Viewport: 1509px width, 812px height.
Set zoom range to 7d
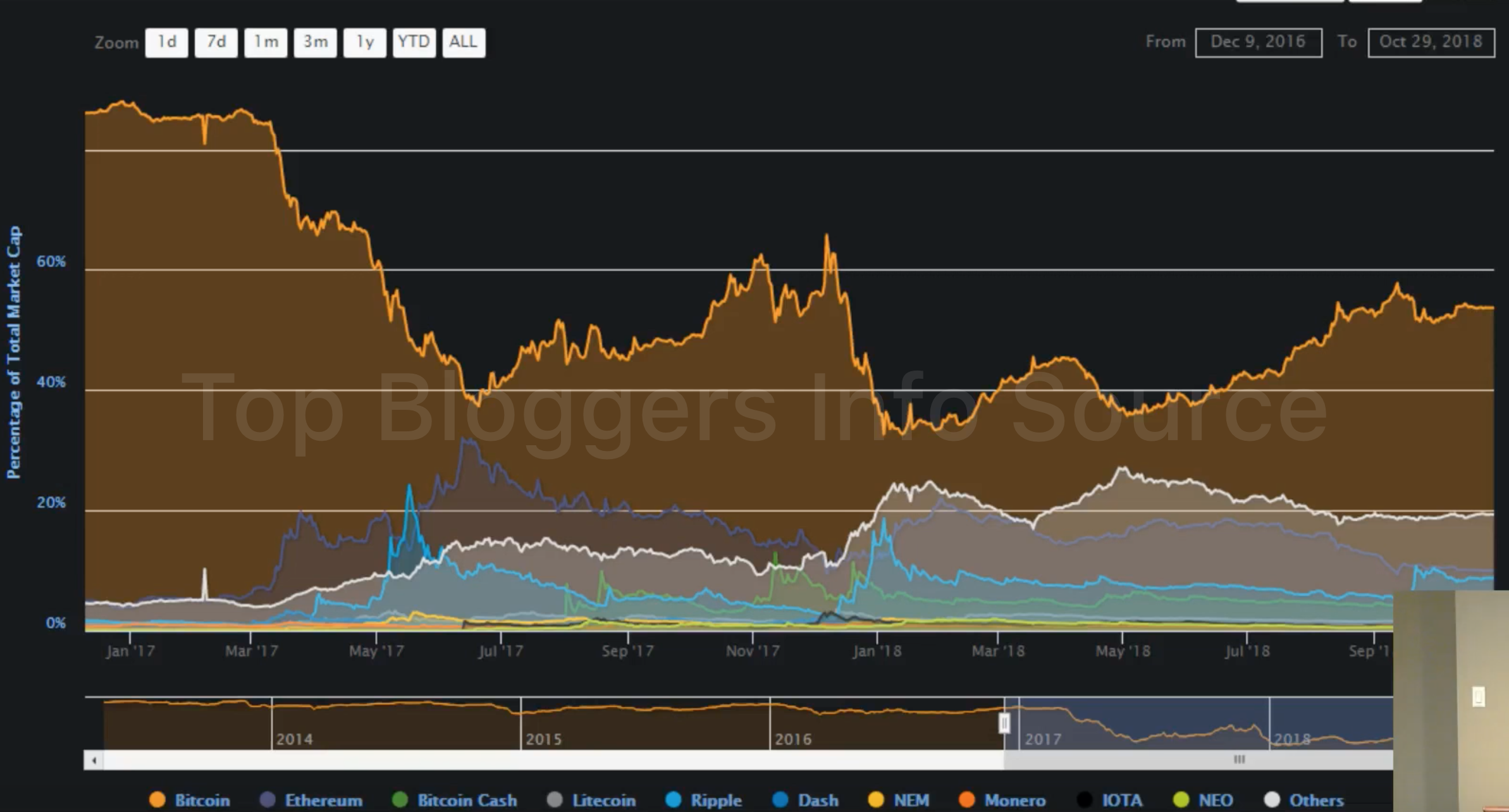216,42
